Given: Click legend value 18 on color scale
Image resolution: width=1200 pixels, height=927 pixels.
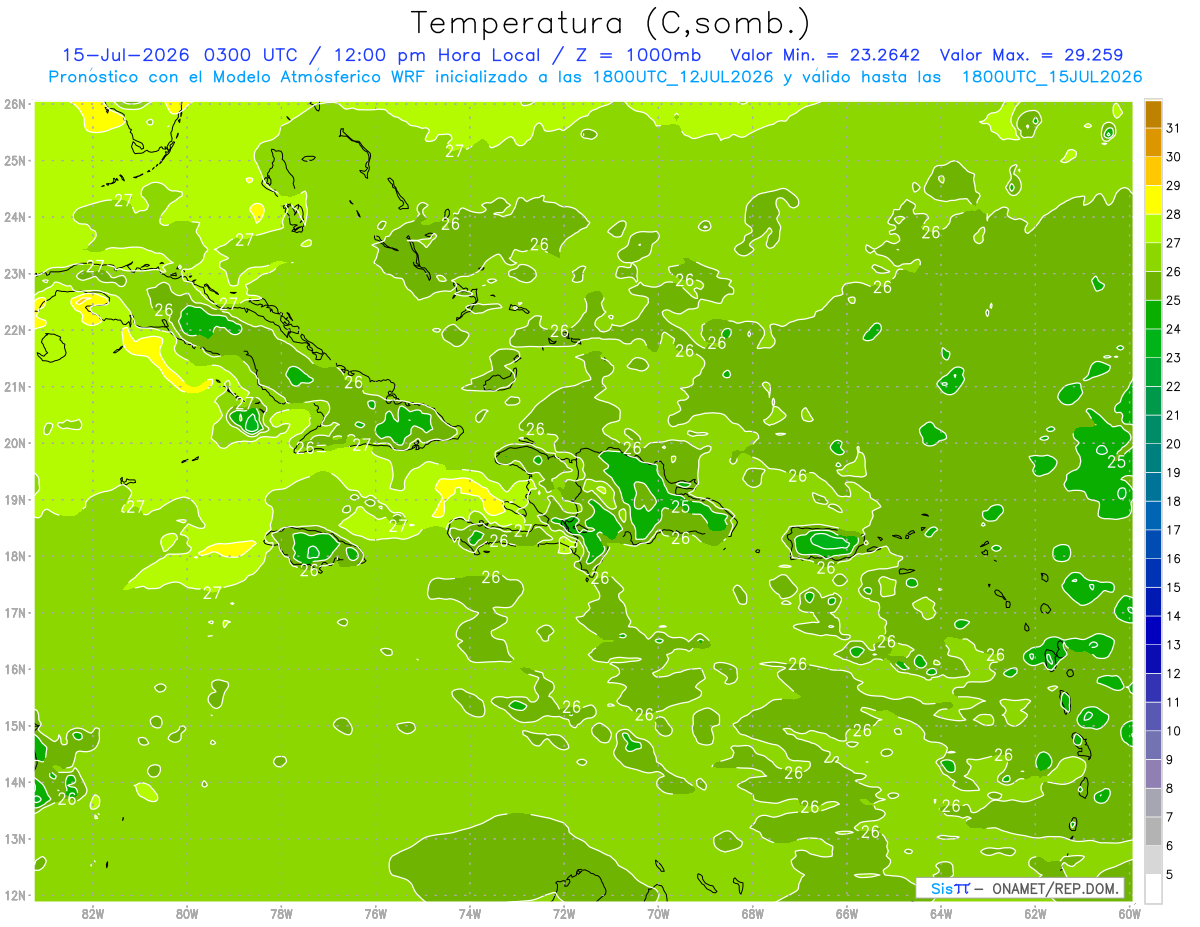Looking at the screenshot, I should (x=1173, y=502).
